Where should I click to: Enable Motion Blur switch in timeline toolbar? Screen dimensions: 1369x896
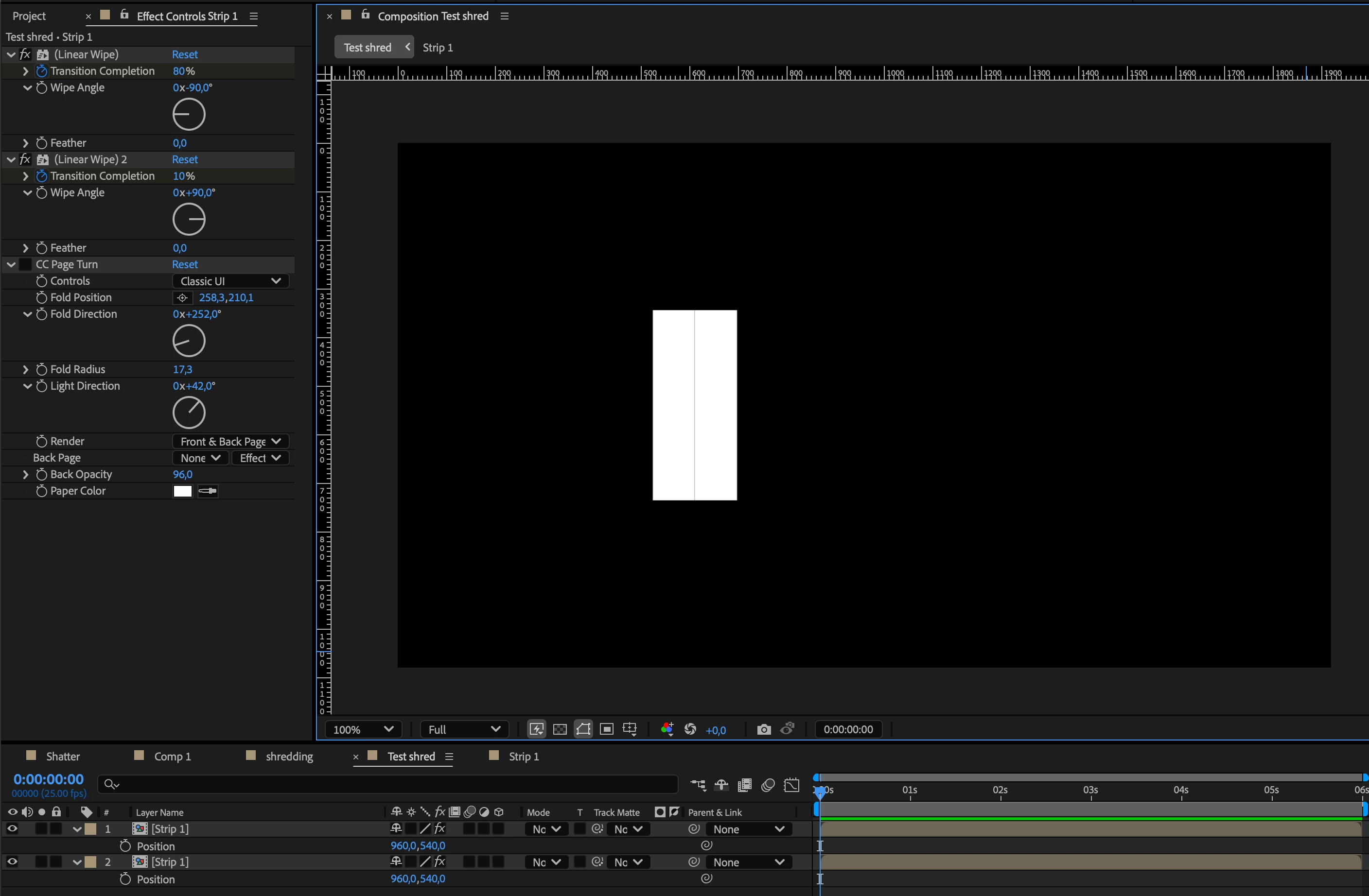click(768, 785)
